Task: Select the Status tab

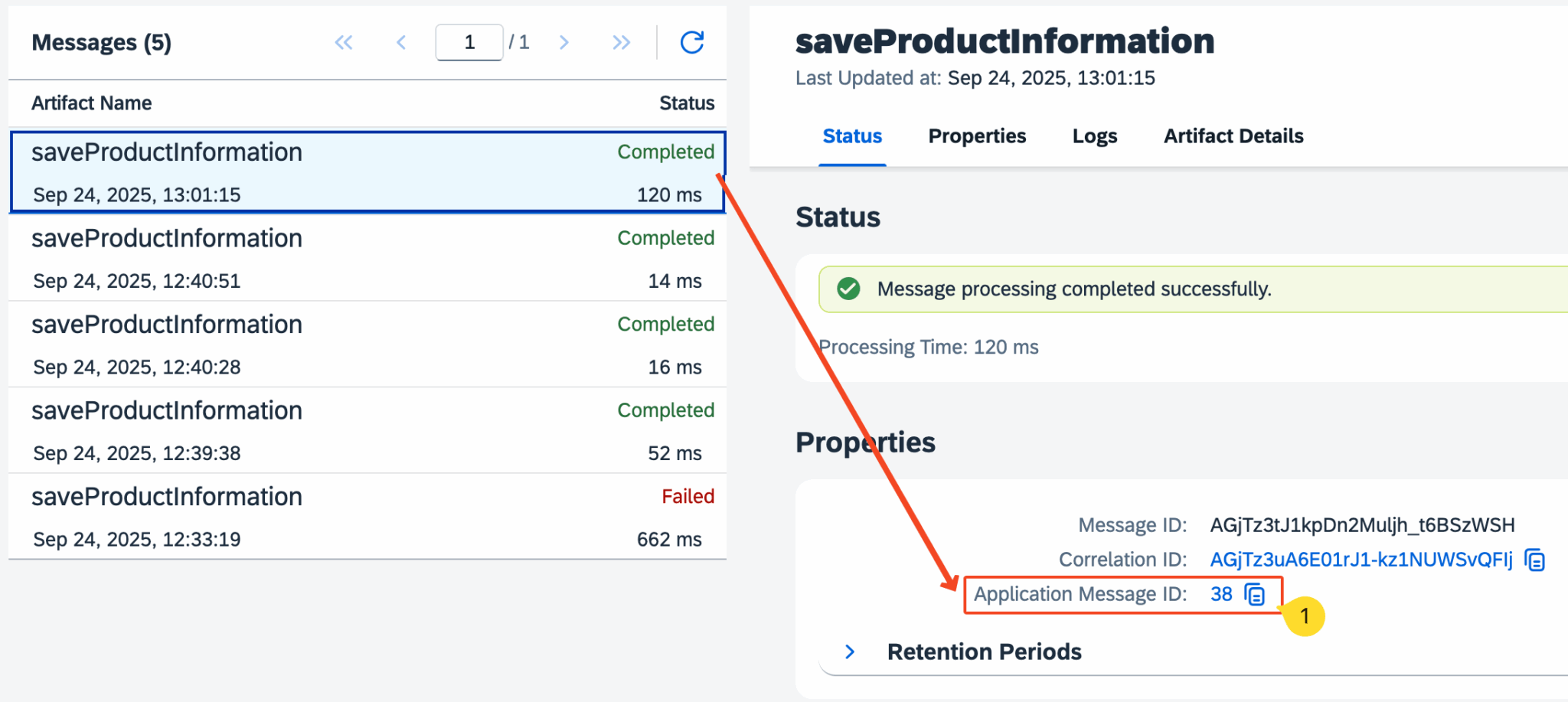Action: coord(852,136)
